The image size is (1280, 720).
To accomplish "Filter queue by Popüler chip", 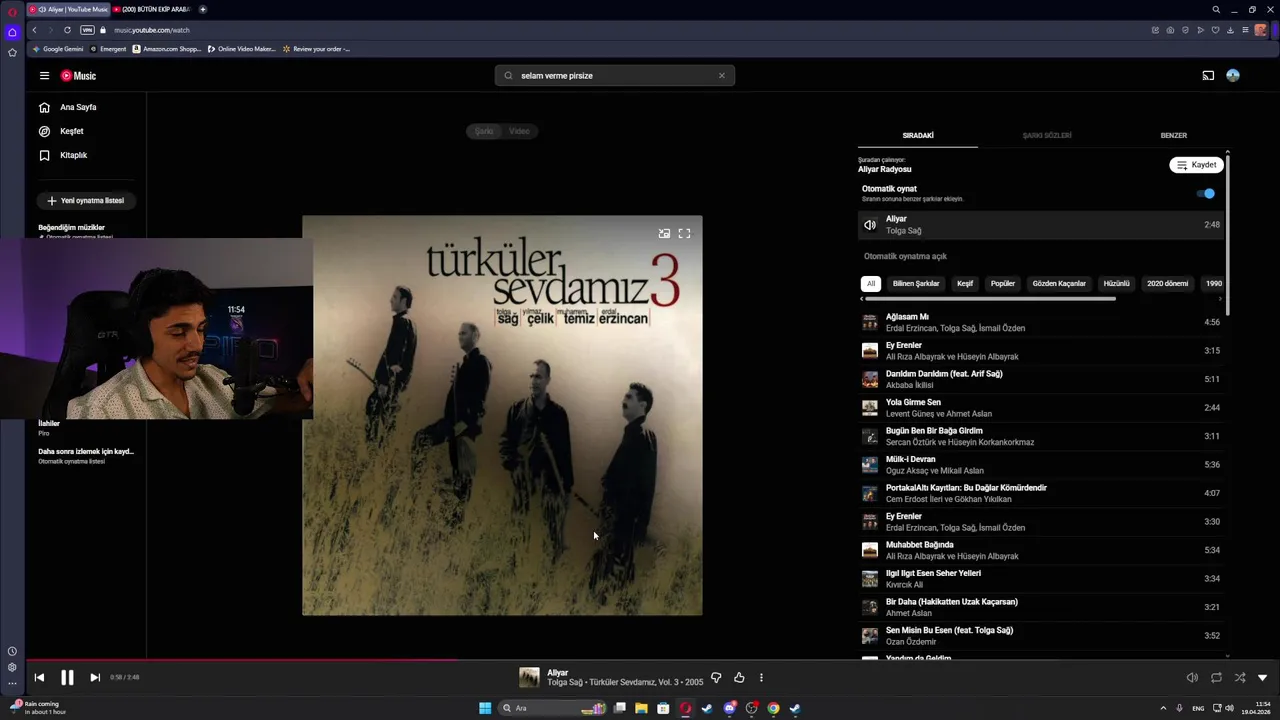I will pos(1003,284).
